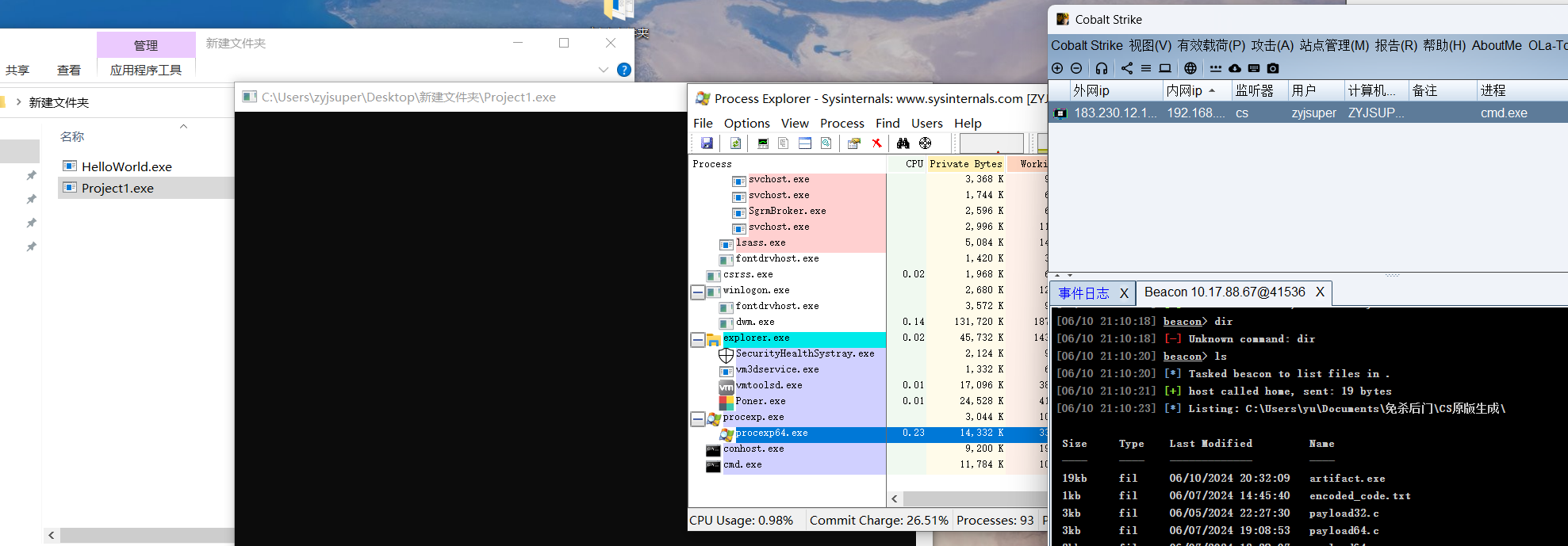Click the Cobalt Strike disconnect minus icon
Viewport: 1568px width, 546px height.
[x=1076, y=68]
